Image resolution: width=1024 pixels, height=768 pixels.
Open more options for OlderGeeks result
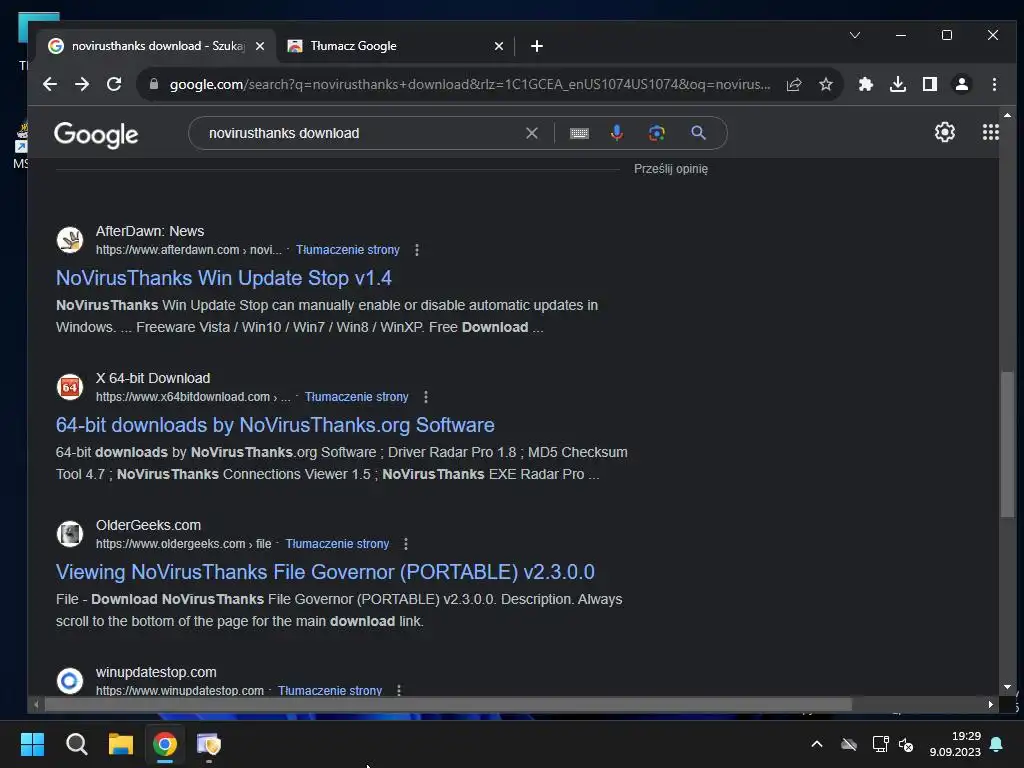406,544
